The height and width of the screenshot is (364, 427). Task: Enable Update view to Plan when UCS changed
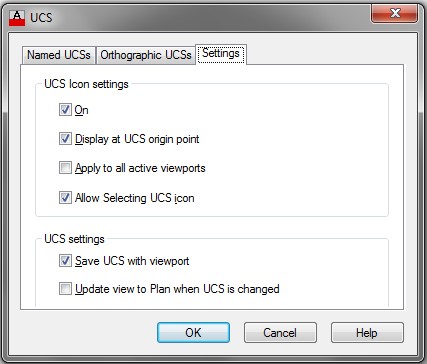click(x=65, y=289)
